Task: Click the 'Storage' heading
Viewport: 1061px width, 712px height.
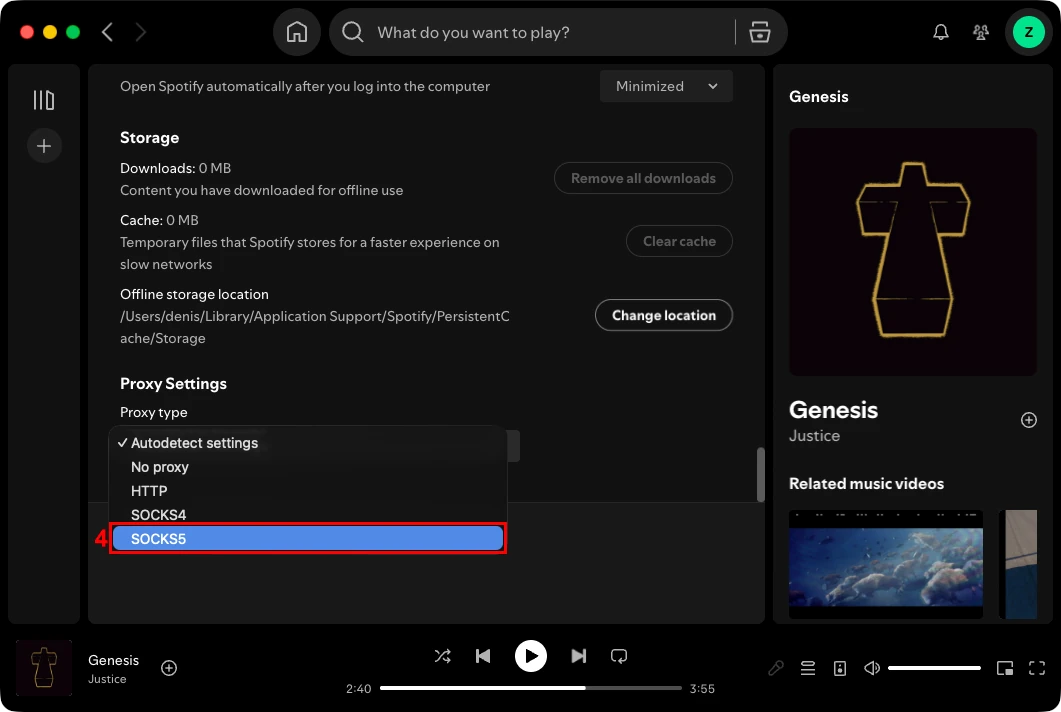Action: [150, 137]
